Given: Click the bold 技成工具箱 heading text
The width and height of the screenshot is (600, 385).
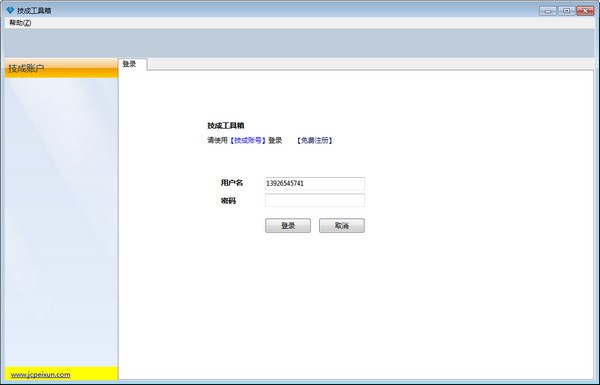Looking at the screenshot, I should pyautogui.click(x=226, y=126).
